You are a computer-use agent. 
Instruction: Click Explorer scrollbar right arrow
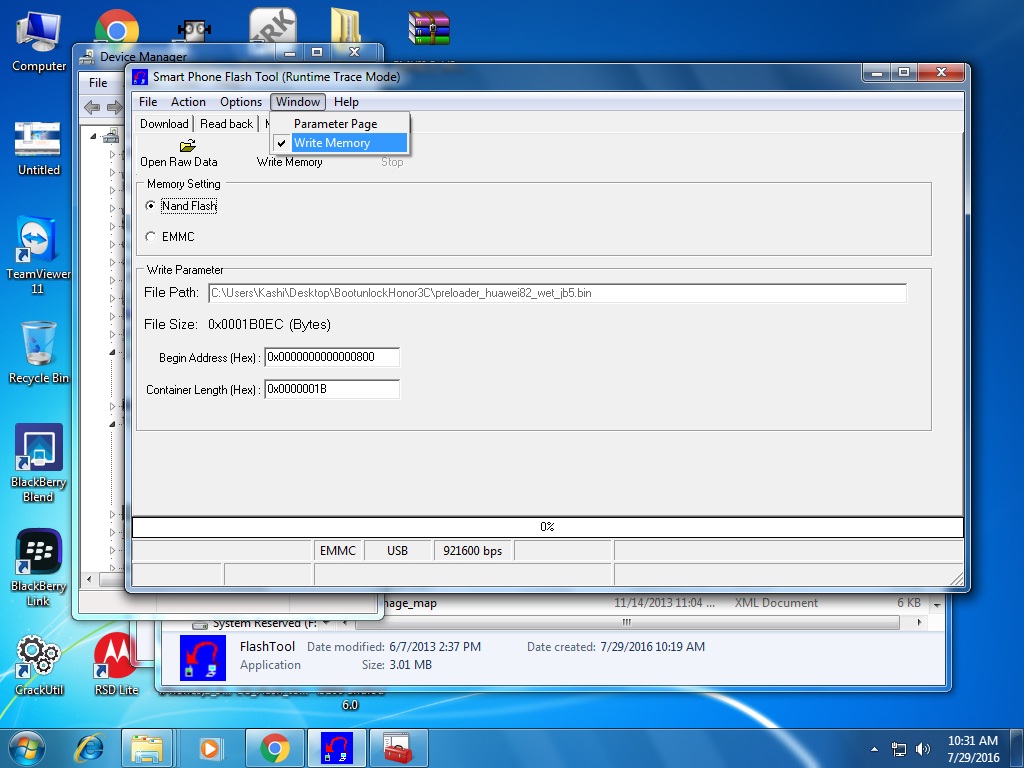tap(920, 622)
